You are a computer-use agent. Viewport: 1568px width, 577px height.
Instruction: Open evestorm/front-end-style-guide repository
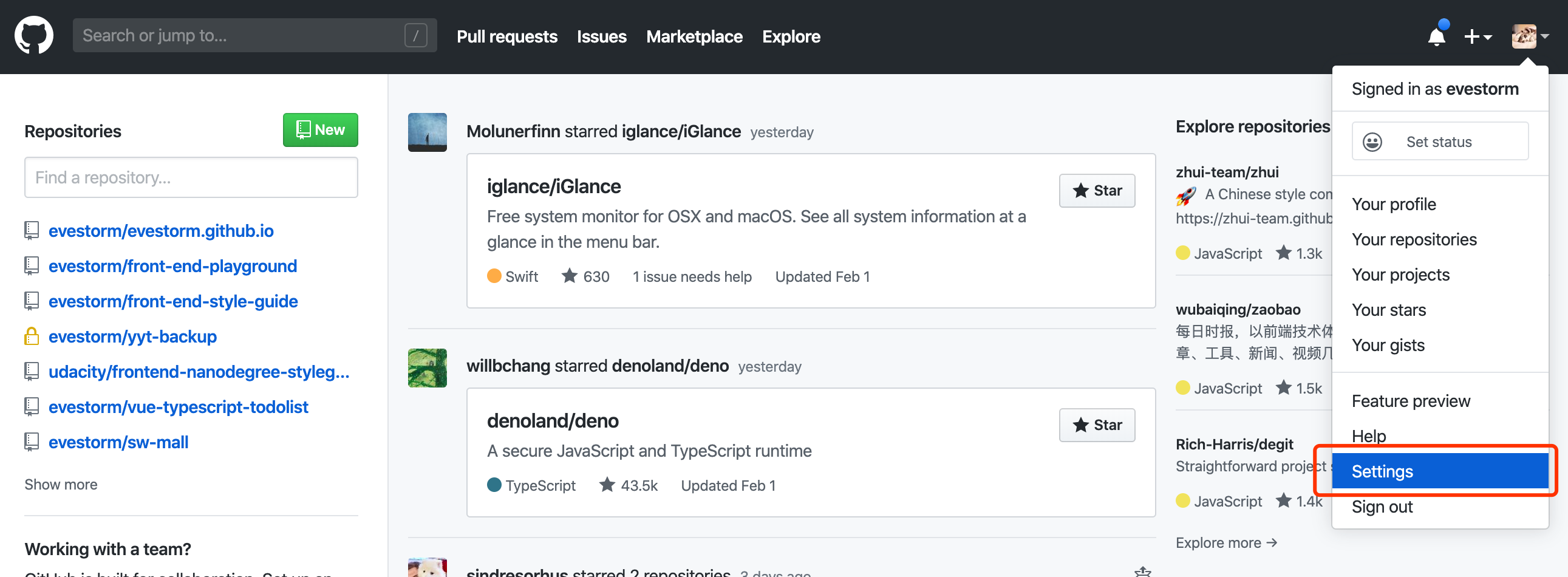point(174,301)
